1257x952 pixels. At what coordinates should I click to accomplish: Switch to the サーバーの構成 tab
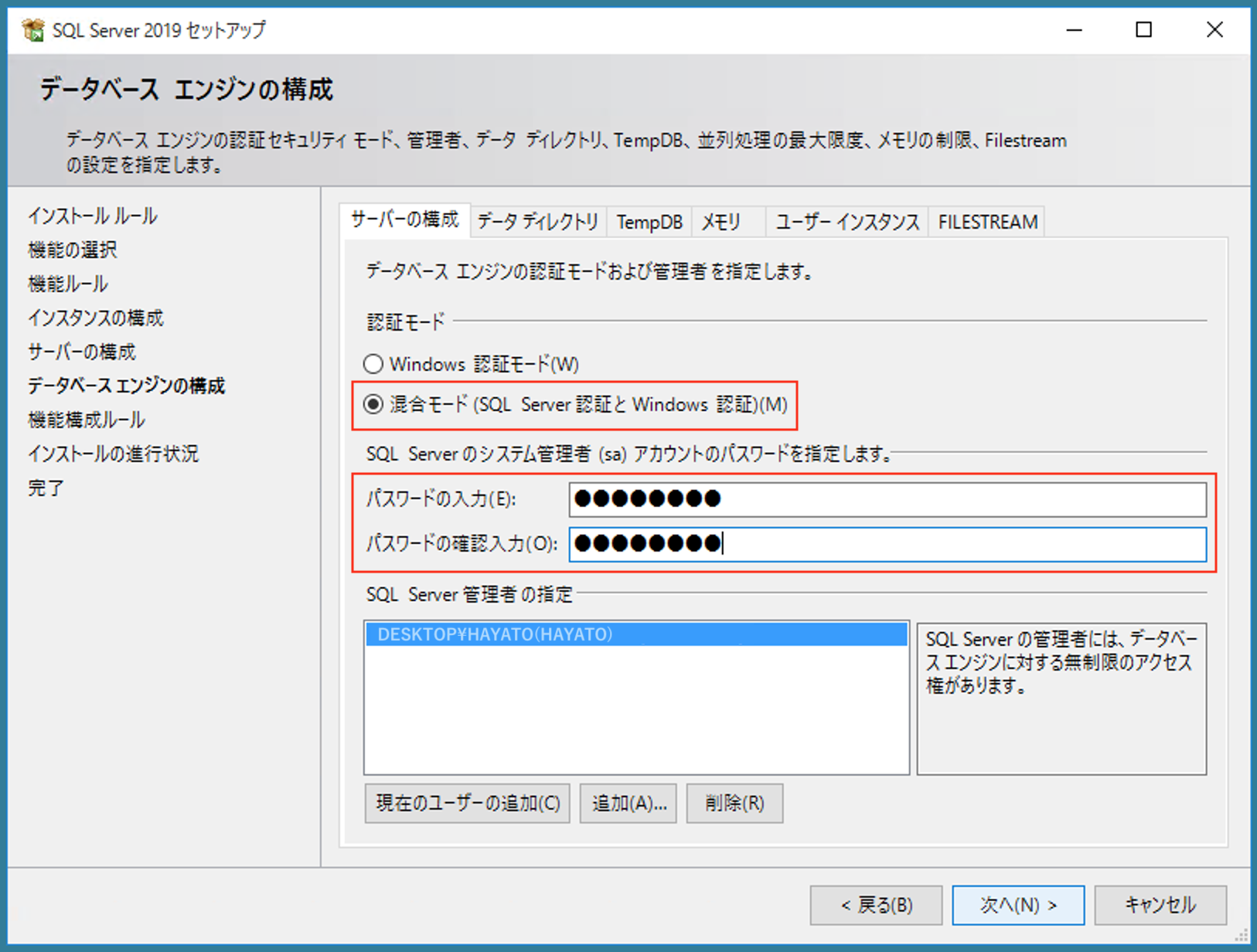(404, 220)
